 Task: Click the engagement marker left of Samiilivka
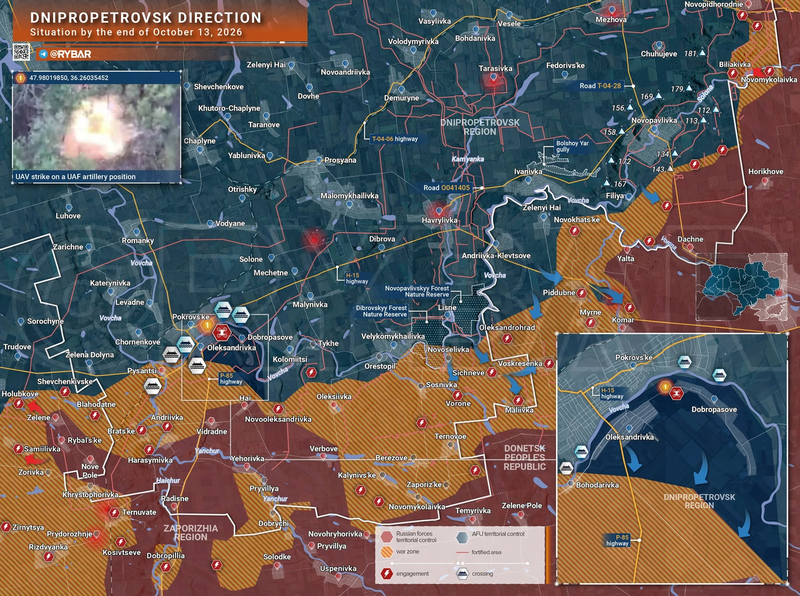18,449
